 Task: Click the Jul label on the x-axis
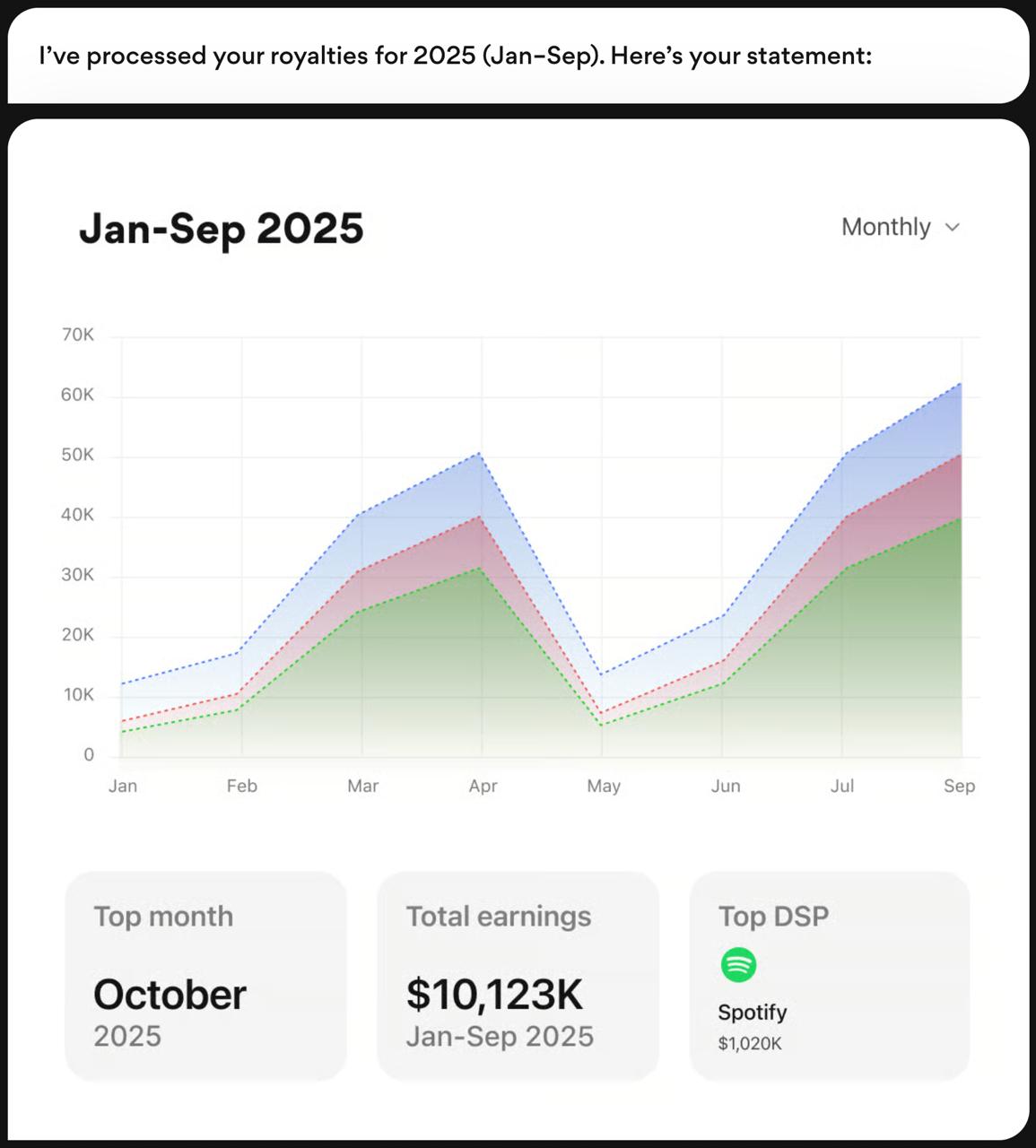click(842, 786)
